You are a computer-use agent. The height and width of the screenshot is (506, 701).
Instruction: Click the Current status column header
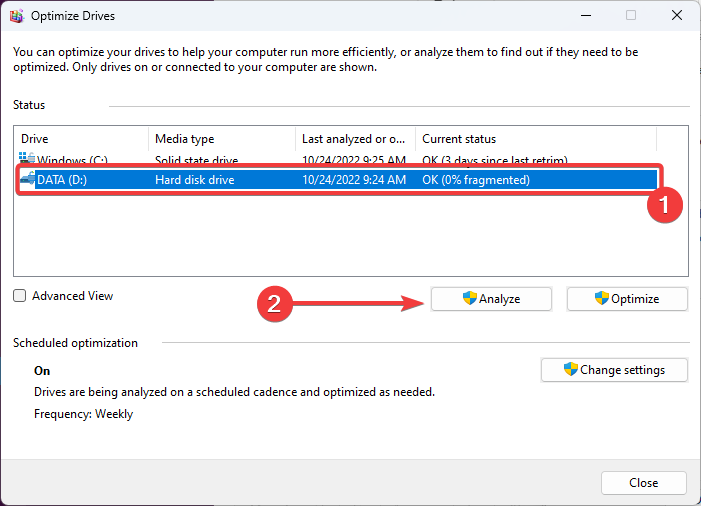[536, 139]
